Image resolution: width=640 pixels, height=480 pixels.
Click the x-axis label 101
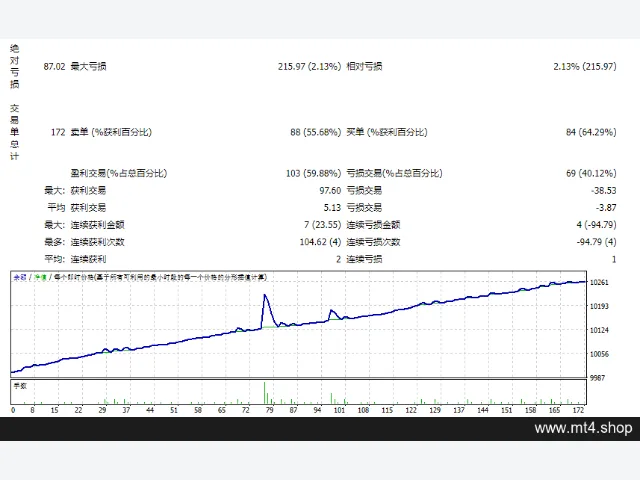pyautogui.click(x=339, y=410)
